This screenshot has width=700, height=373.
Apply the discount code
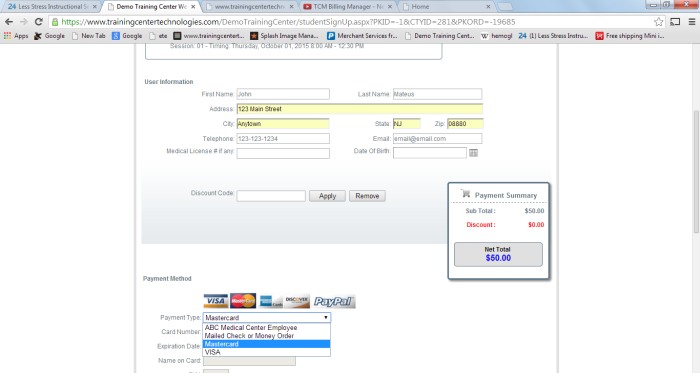(327, 196)
